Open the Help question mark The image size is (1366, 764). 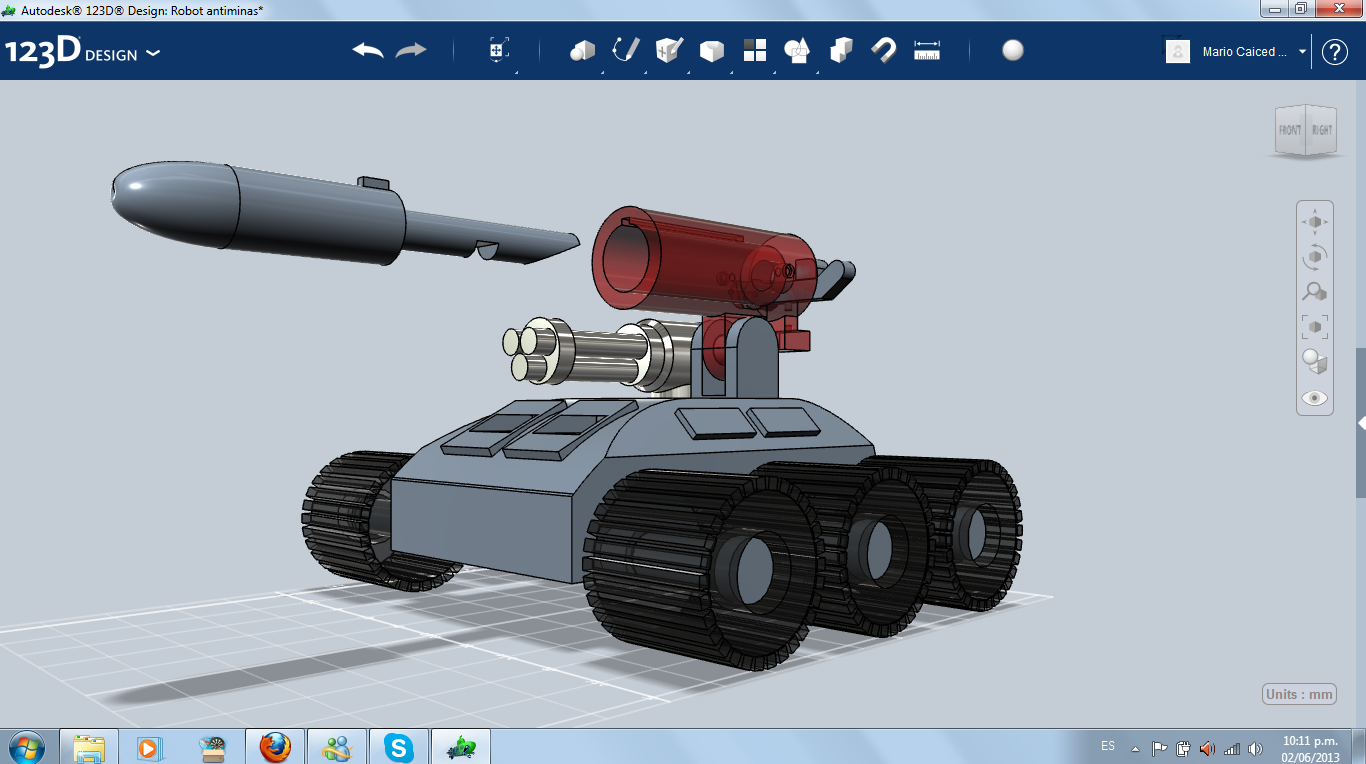pos(1335,52)
